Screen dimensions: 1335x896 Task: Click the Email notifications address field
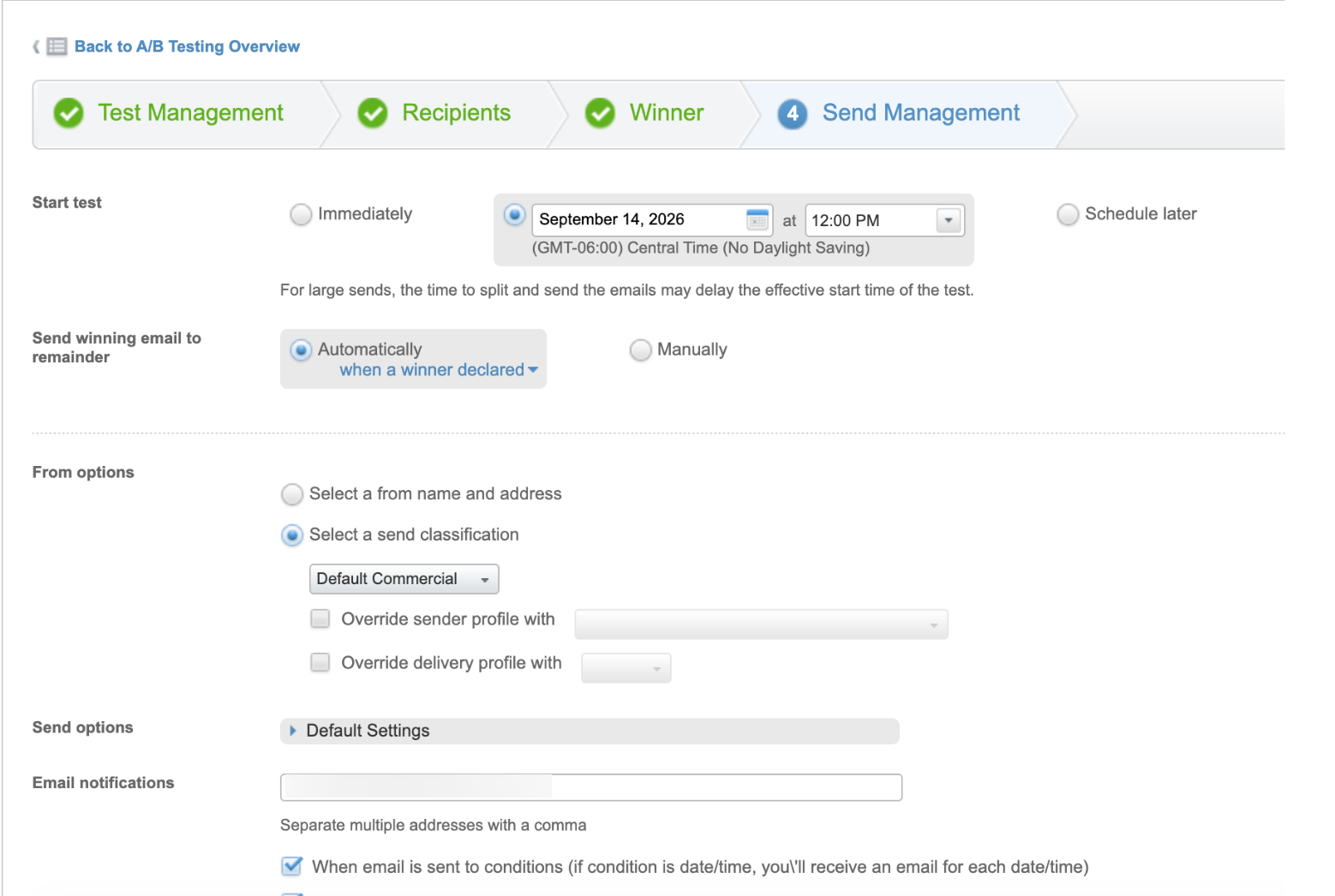[591, 787]
